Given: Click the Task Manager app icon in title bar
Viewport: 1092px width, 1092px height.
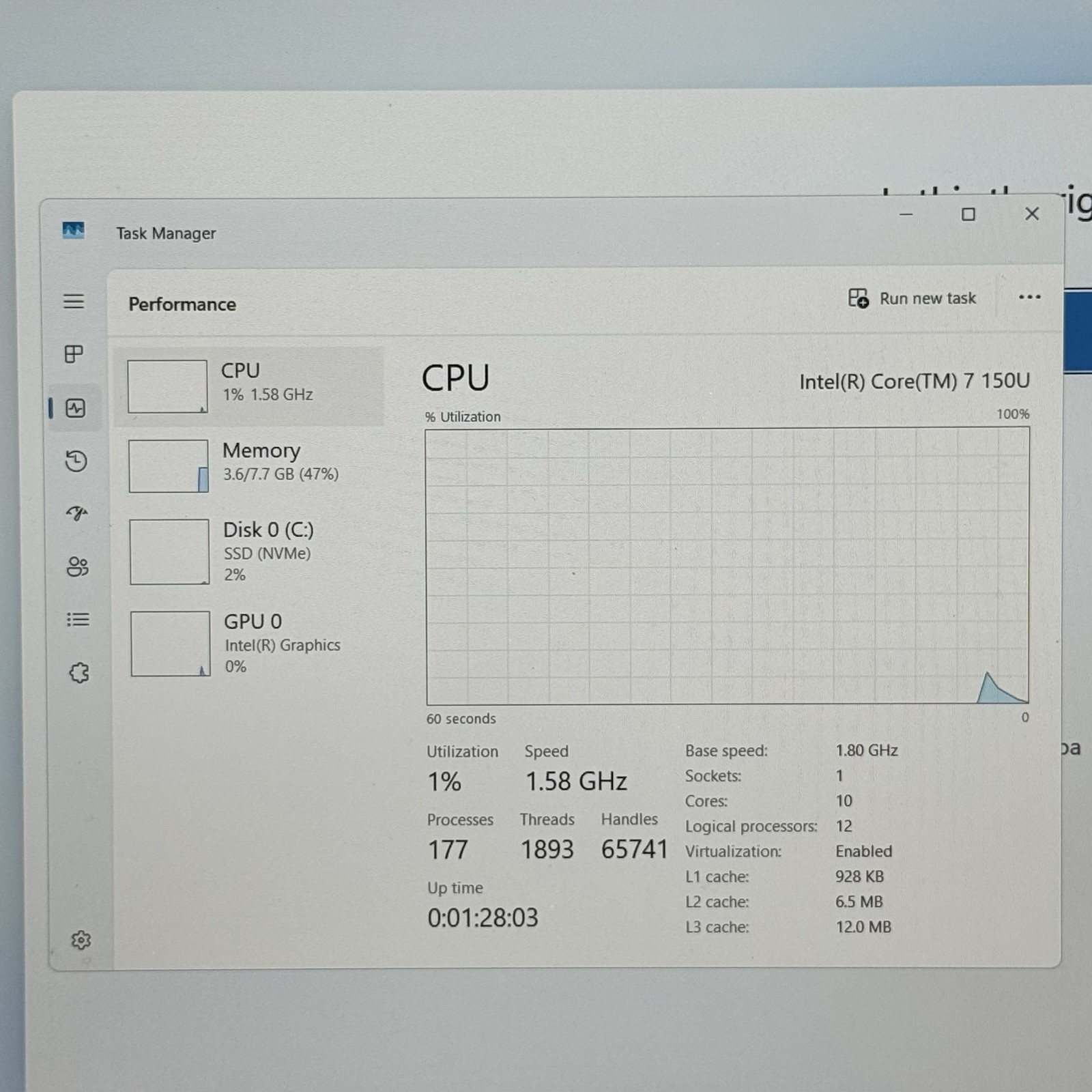Looking at the screenshot, I should point(73,231).
